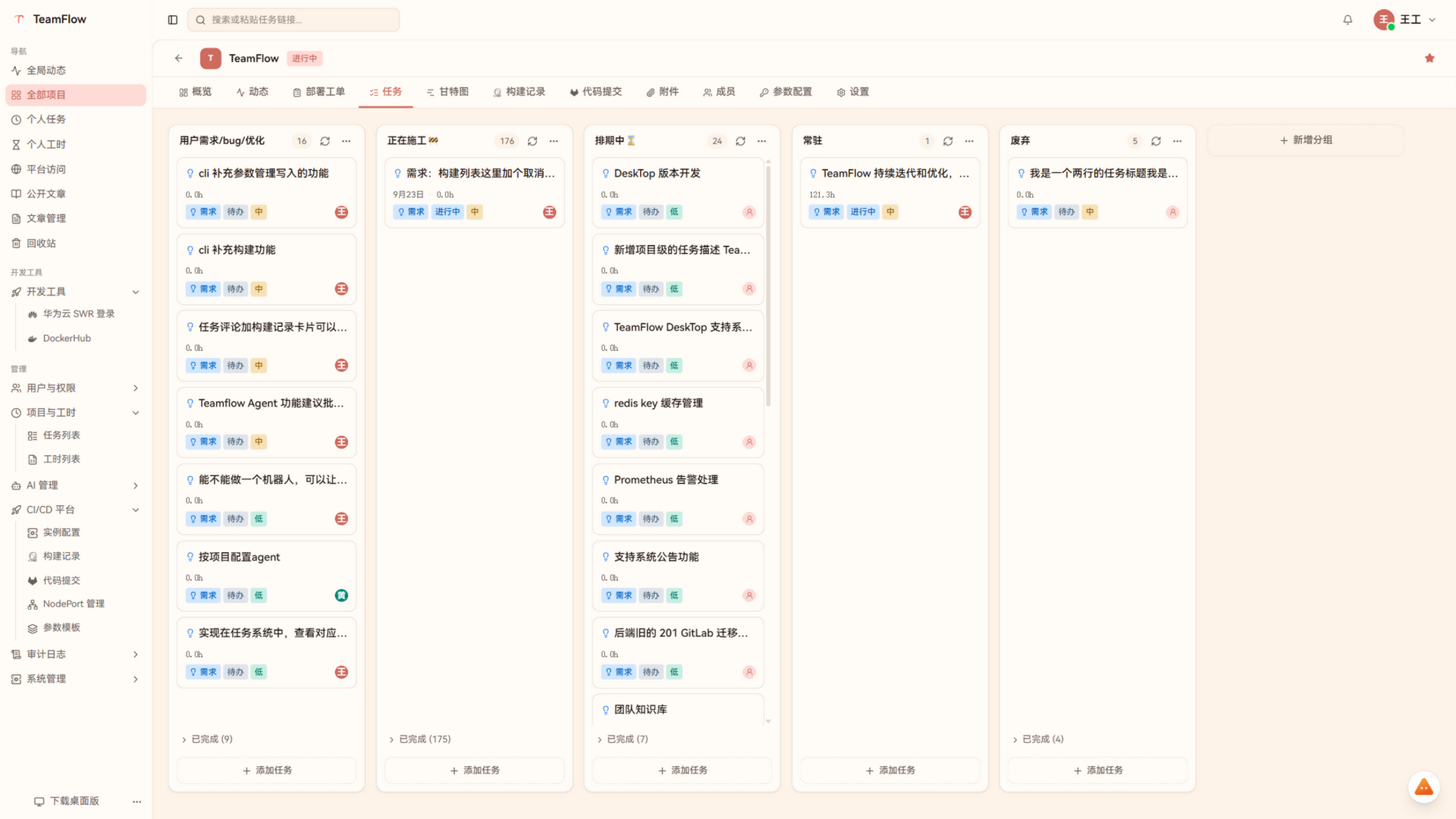Refresh the 正在施工 column
This screenshot has width=1456, height=819.
coord(532,141)
